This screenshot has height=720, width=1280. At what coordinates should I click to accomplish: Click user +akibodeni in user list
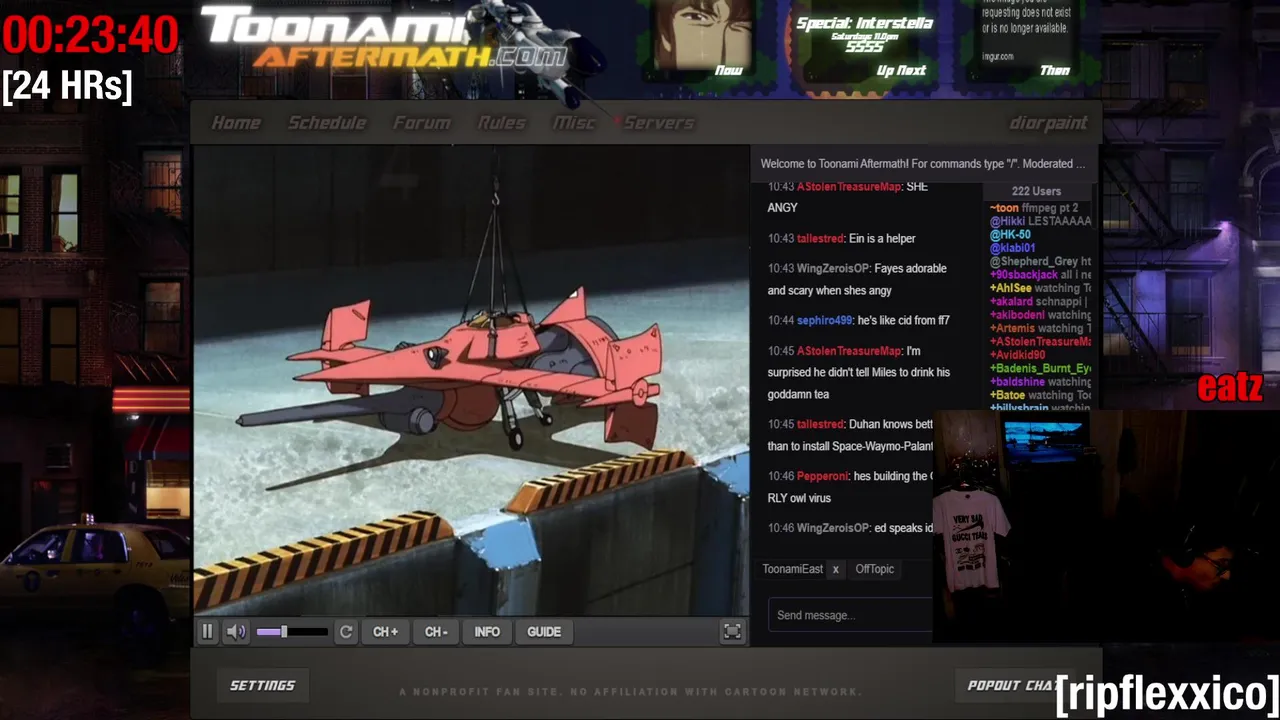[1016, 315]
